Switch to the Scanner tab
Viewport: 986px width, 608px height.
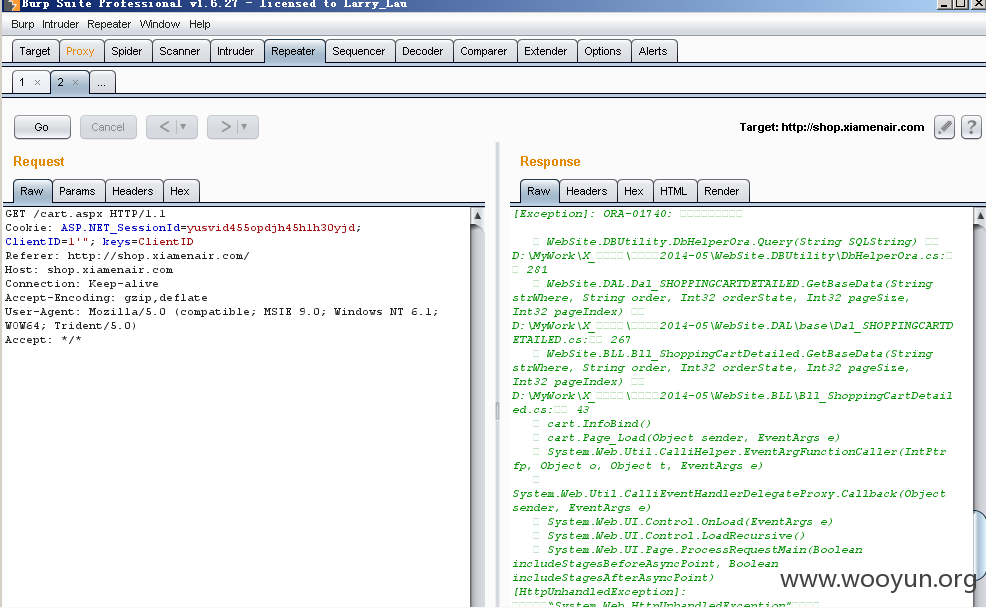click(x=179, y=51)
